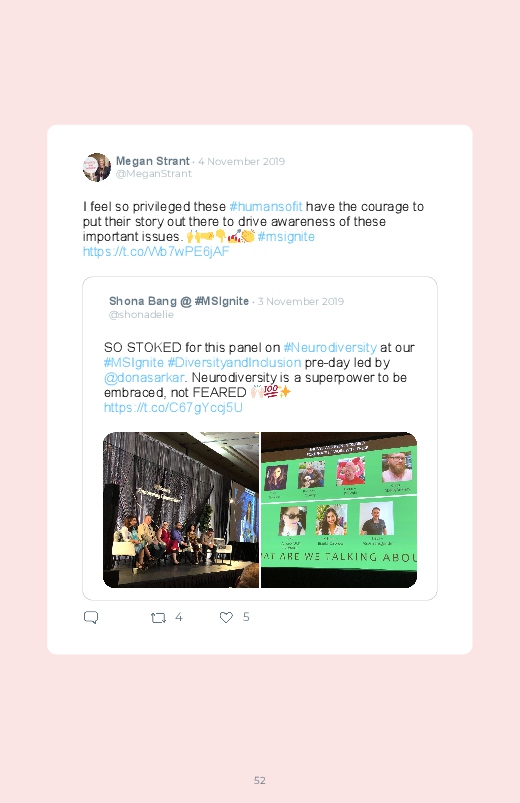Follow the t.co/C67gYccj5U link
This screenshot has width=520, height=803.
click(x=173, y=408)
